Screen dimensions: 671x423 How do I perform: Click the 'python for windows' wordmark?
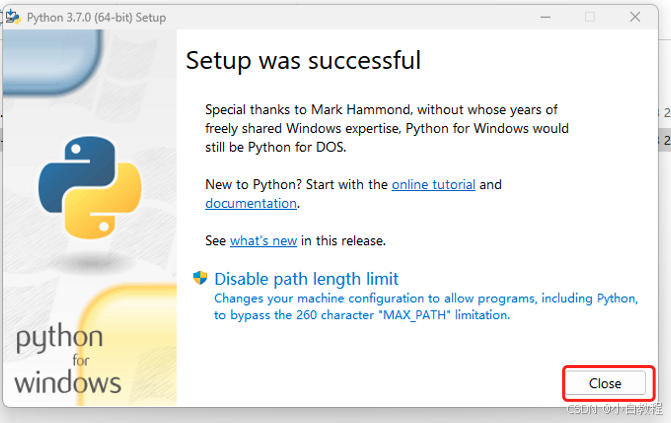point(68,359)
